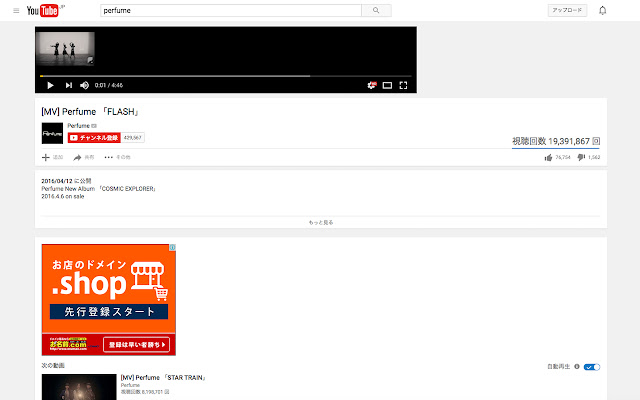Open the [MV] Perfume 「STAR TRAIN」 title link
Screen dimensions: 640x400
tap(163, 378)
